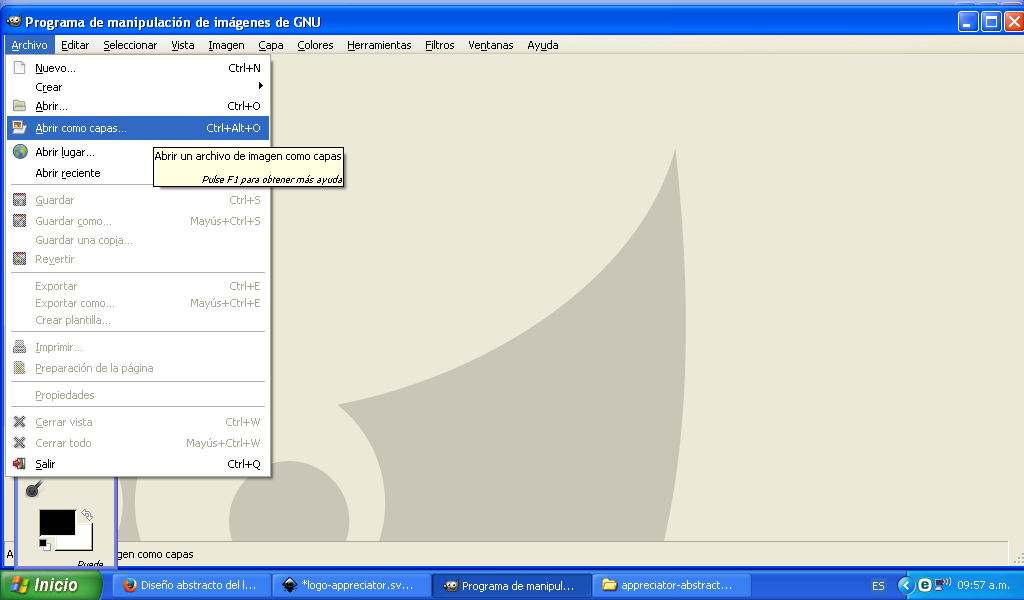Select the Dodge/Burn tool in the toolbox
Viewport: 1024px width, 600px height.
(33, 488)
